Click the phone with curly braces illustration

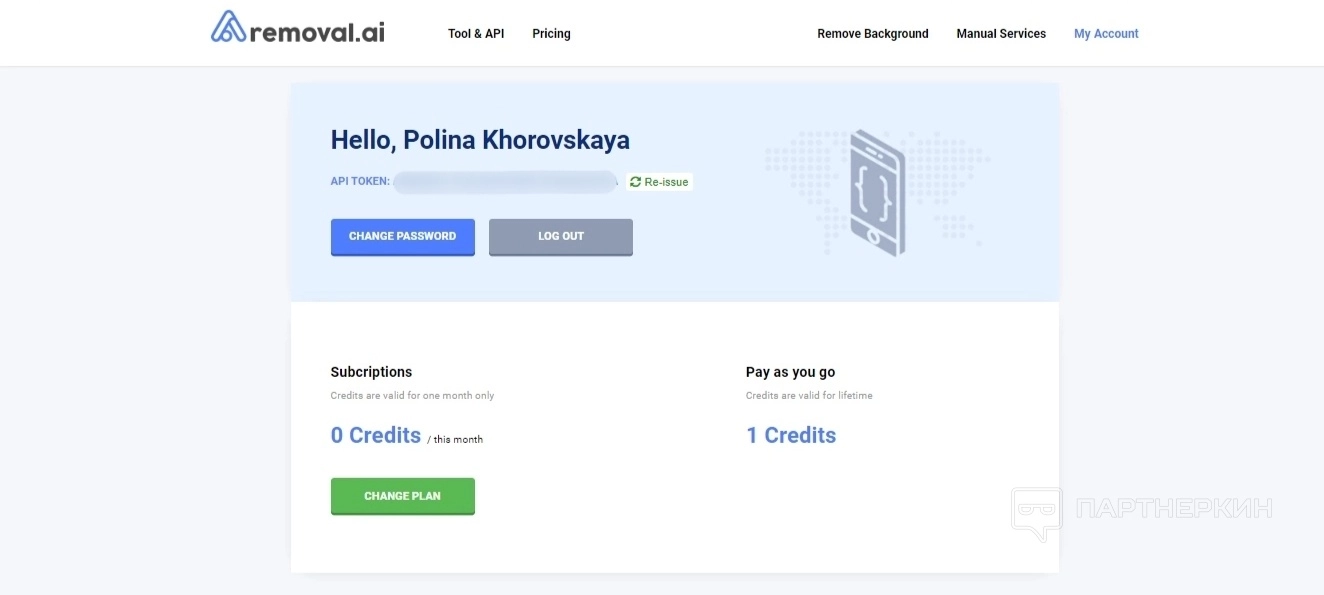[x=877, y=192]
